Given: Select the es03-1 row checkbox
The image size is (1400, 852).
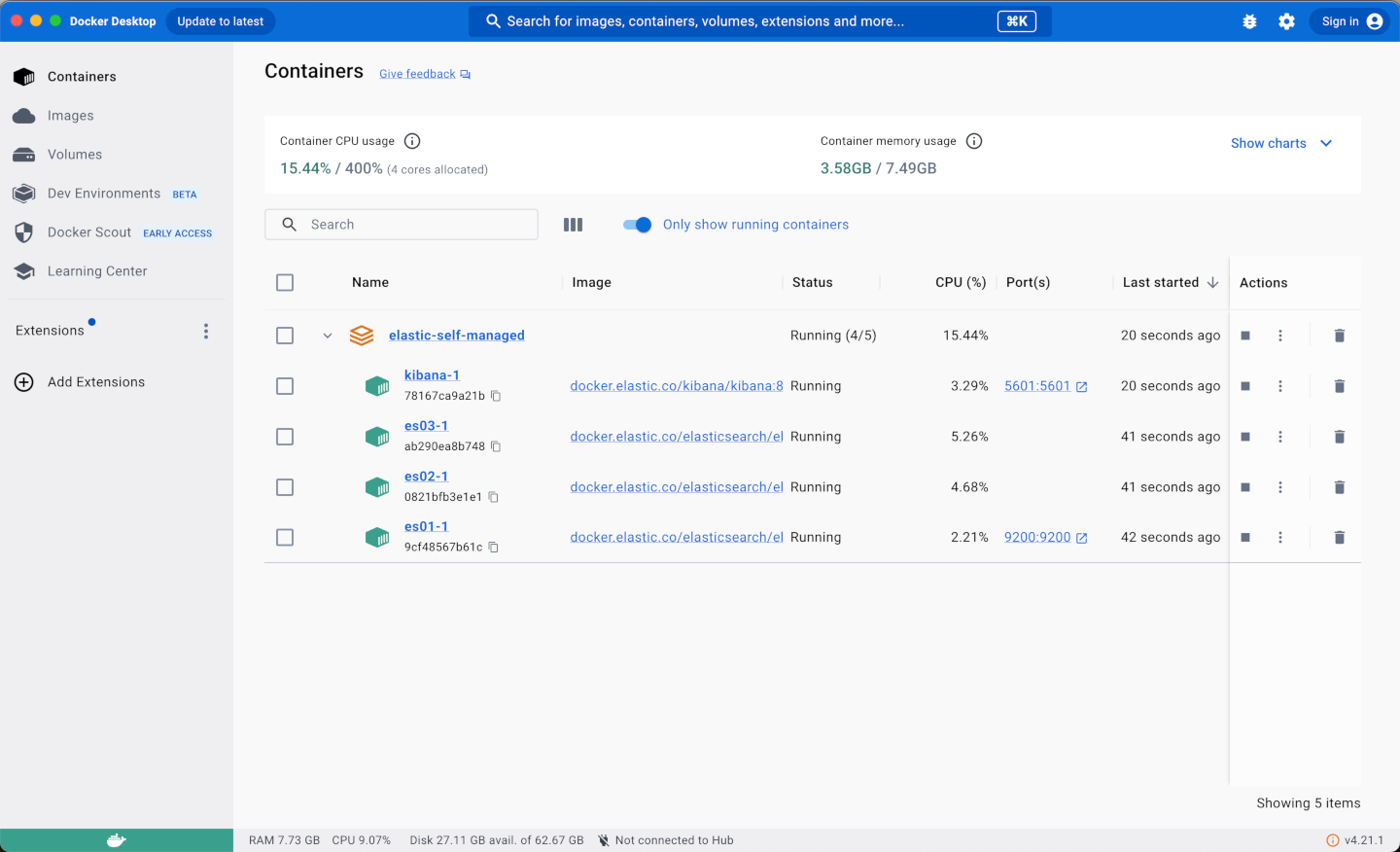Looking at the screenshot, I should 285,437.
